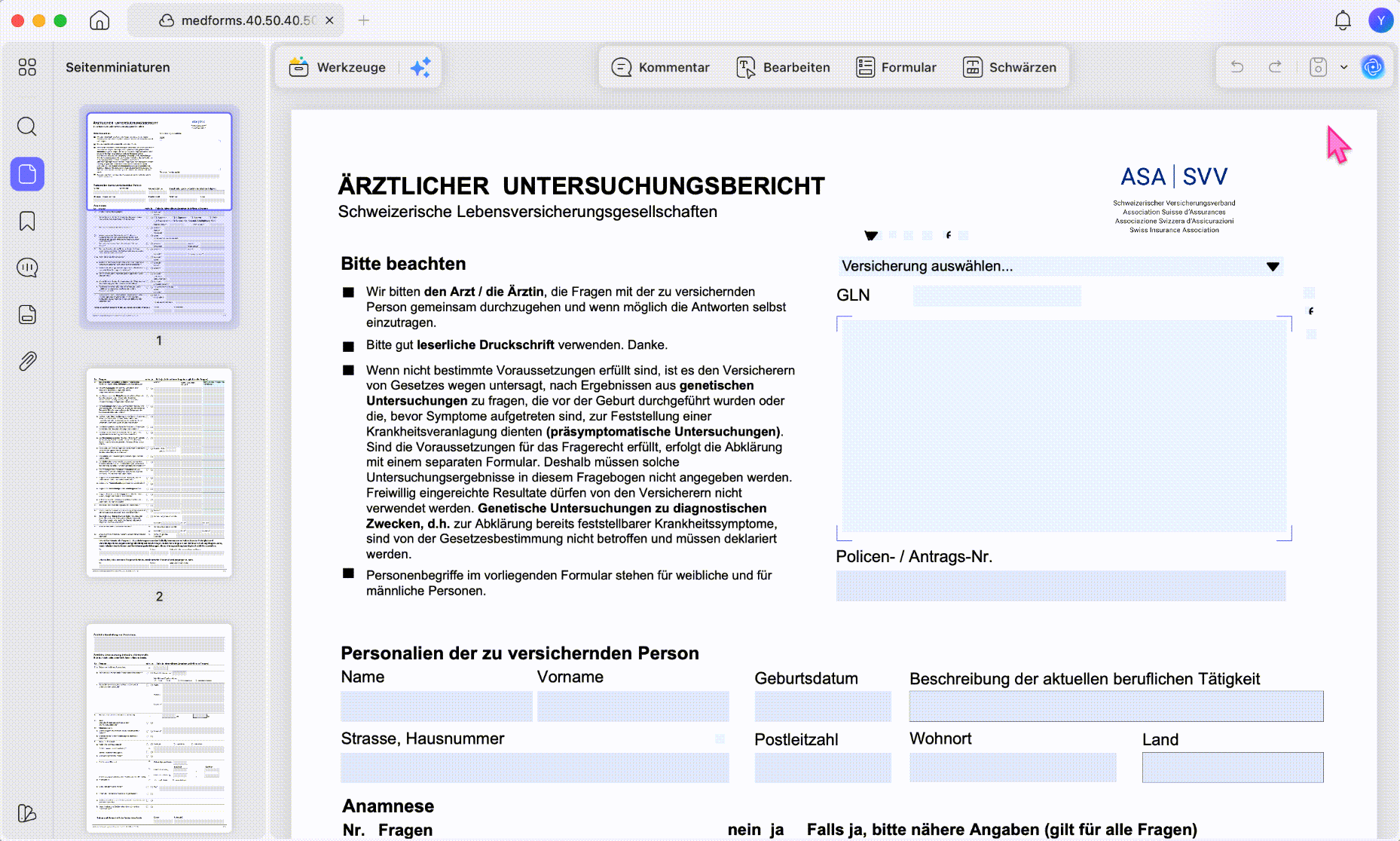Select page 2 thumbnail
1400x841 pixels.
pyautogui.click(x=159, y=472)
